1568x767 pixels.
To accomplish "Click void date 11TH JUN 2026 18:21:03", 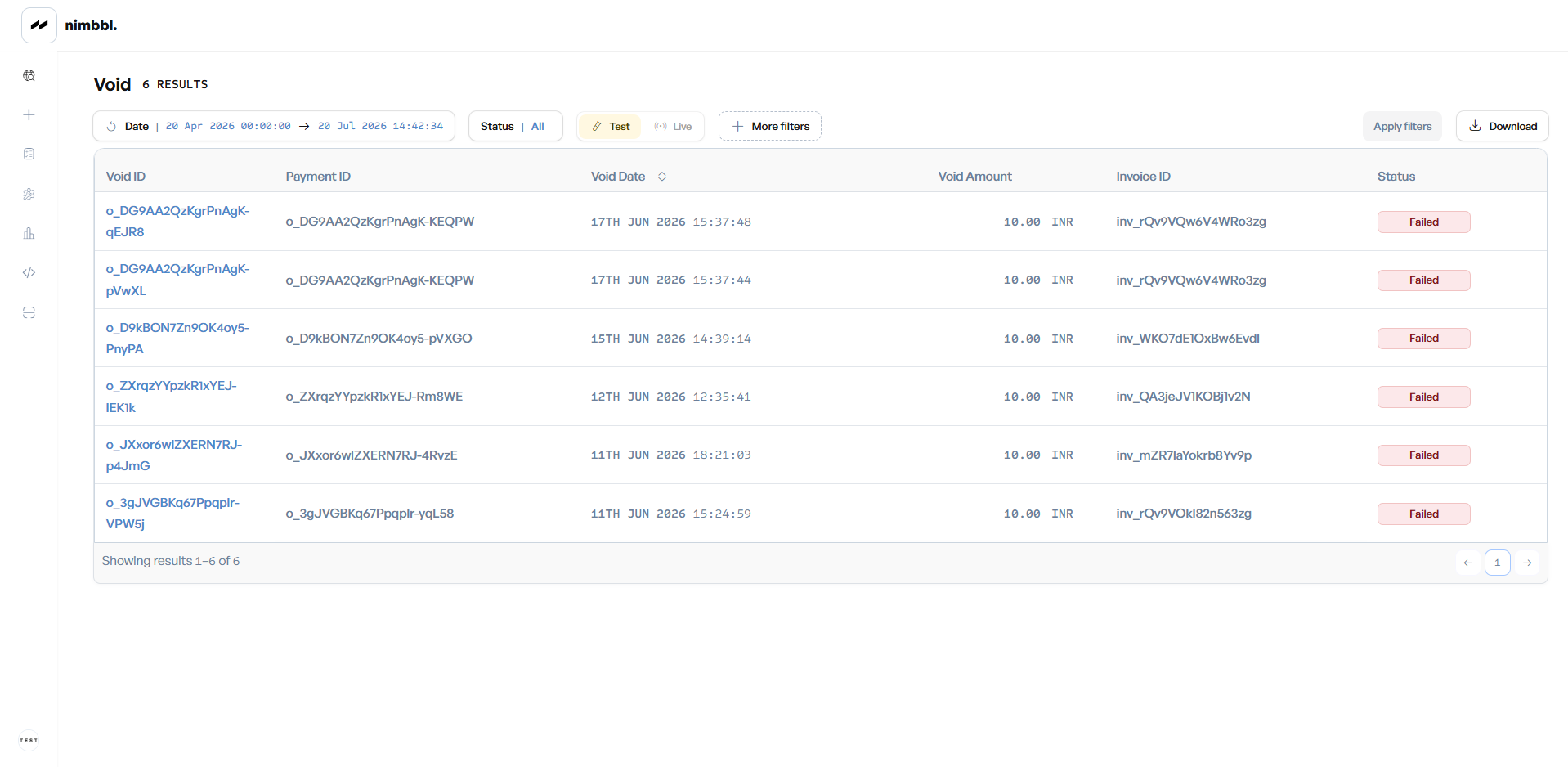I will [671, 455].
